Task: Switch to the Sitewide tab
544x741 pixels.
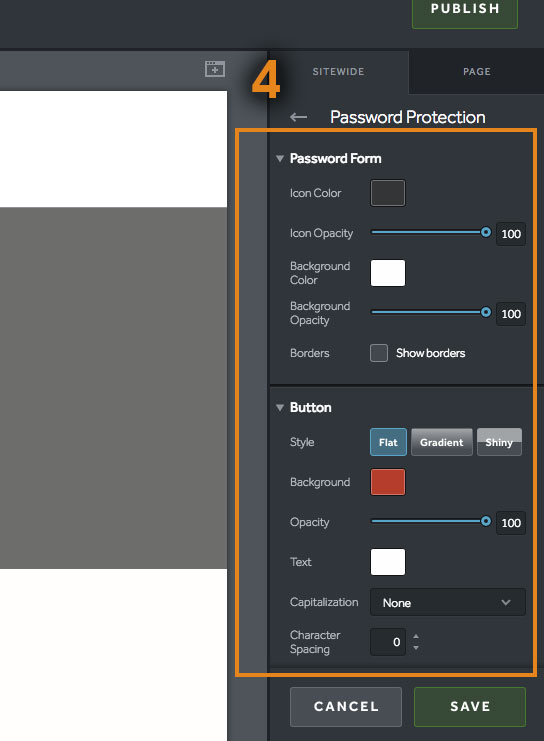Action: click(338, 72)
